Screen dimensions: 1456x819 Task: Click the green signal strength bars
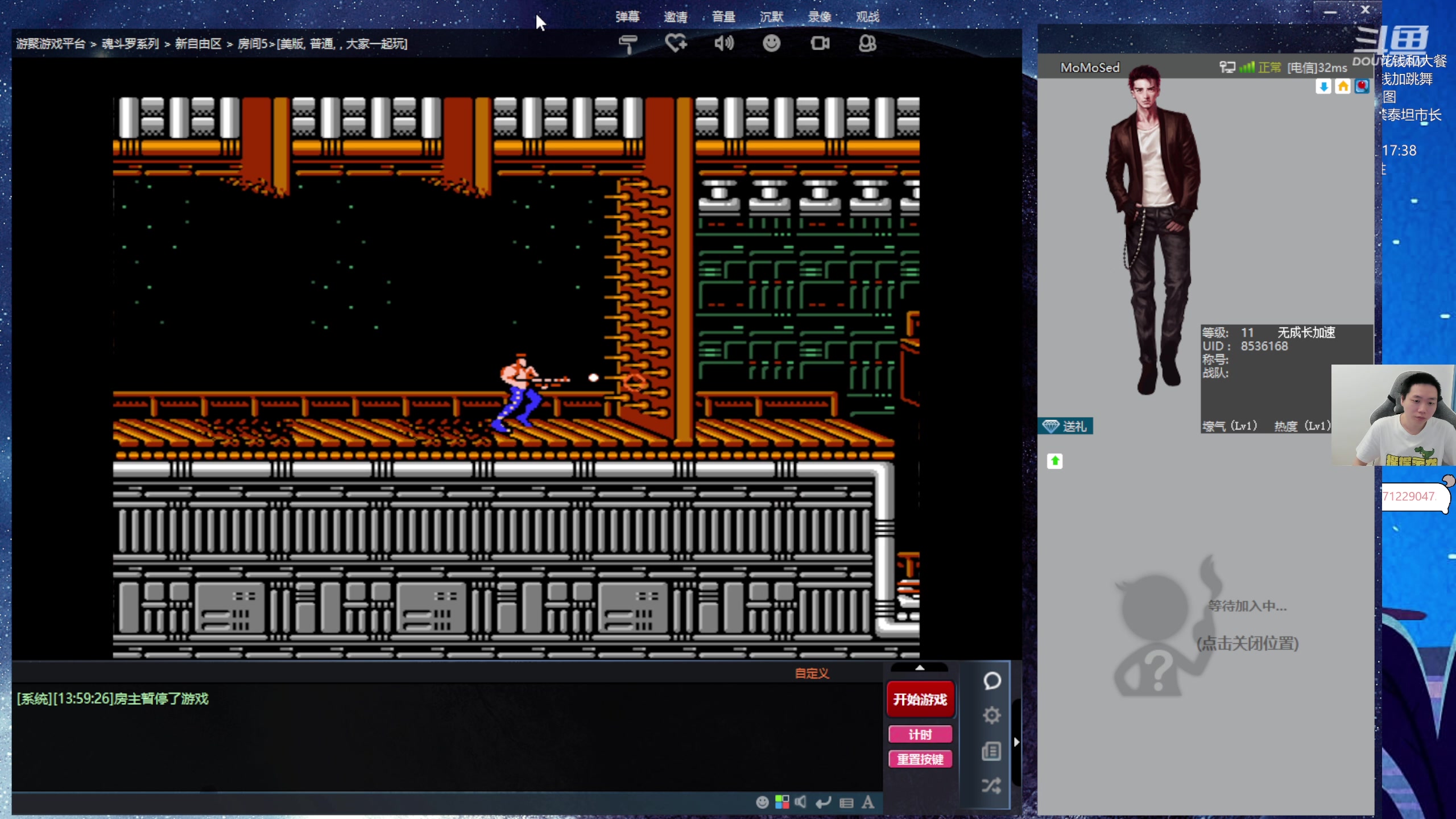[1247, 67]
